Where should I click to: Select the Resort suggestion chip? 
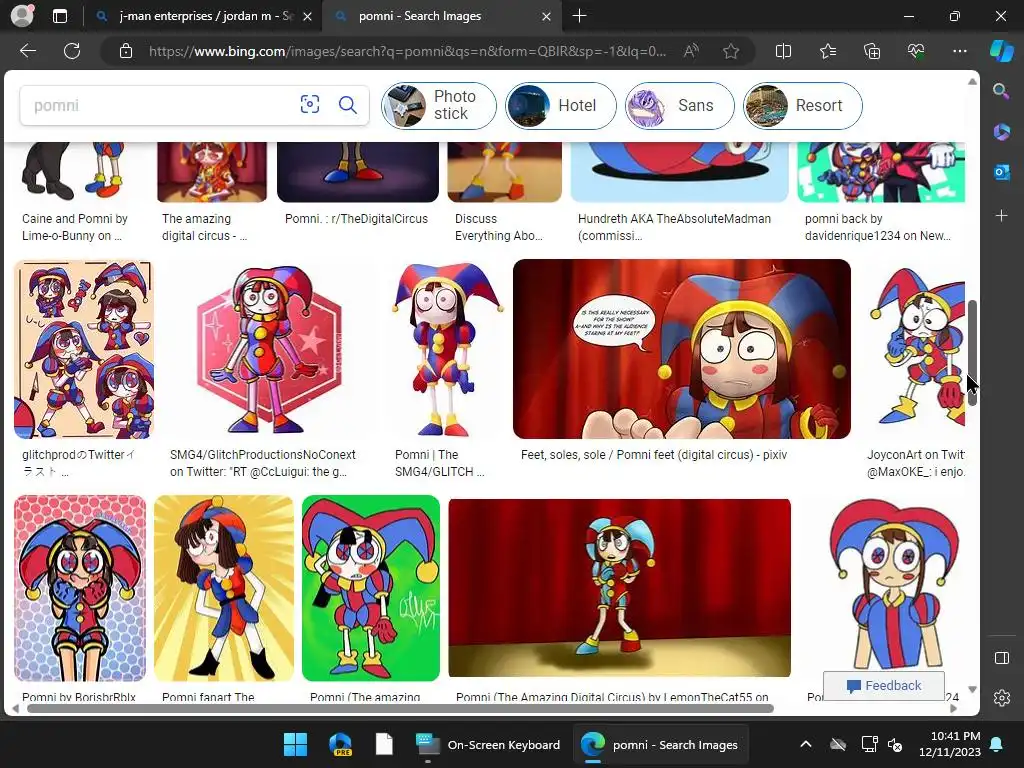[x=803, y=105]
